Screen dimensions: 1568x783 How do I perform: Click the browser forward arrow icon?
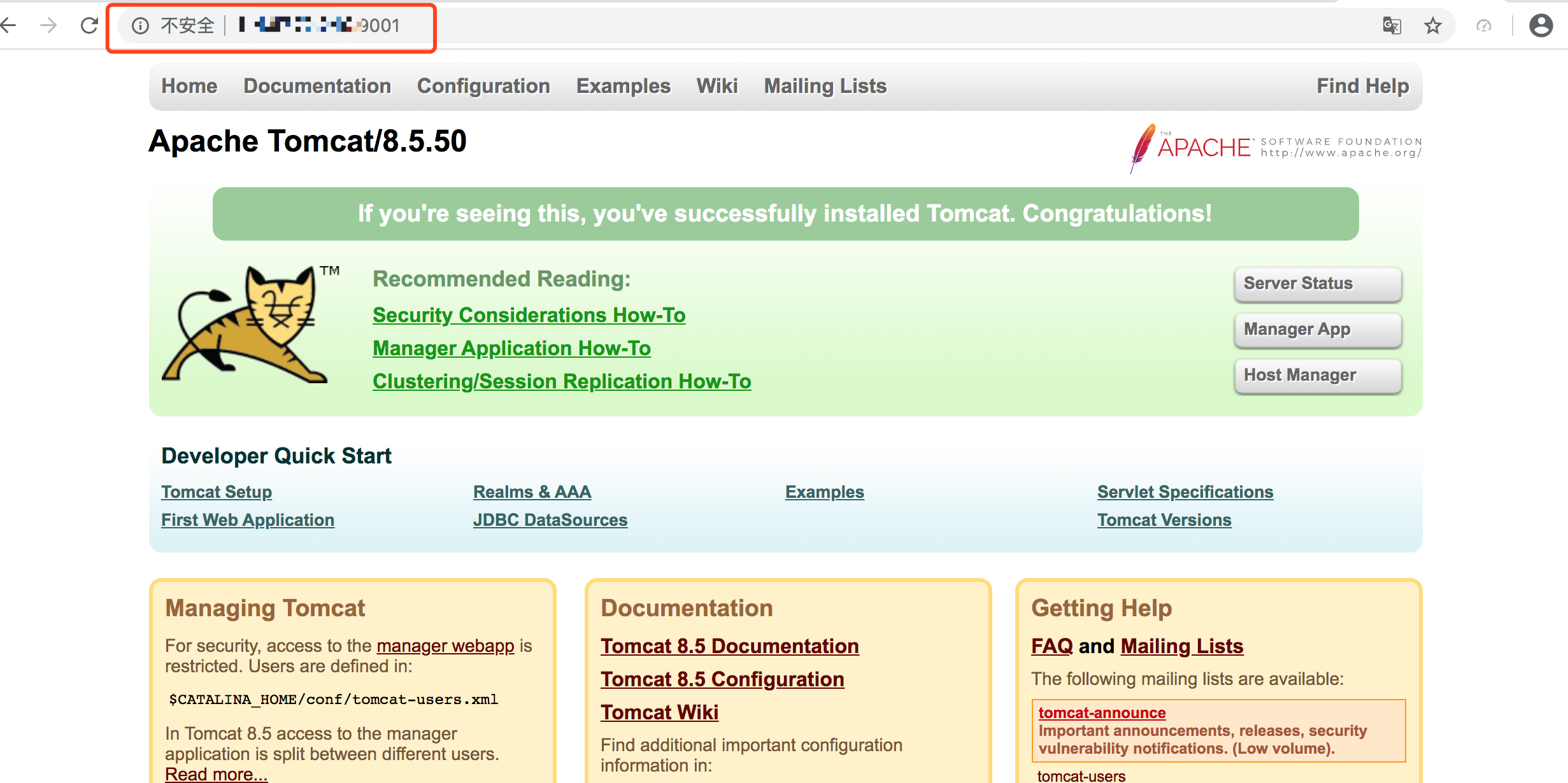coord(48,25)
